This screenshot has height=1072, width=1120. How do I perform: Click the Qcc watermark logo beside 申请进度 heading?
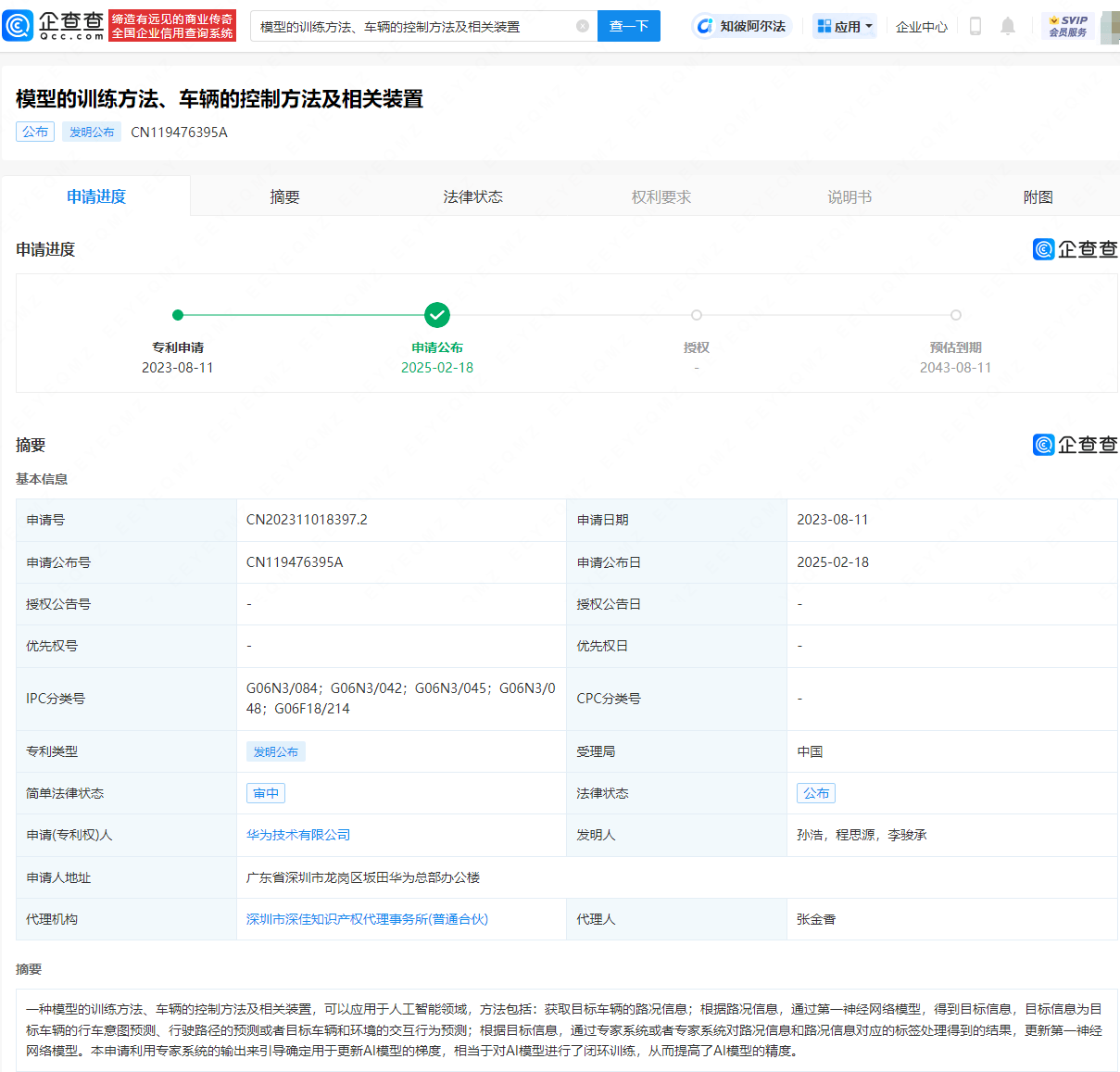tap(1075, 249)
